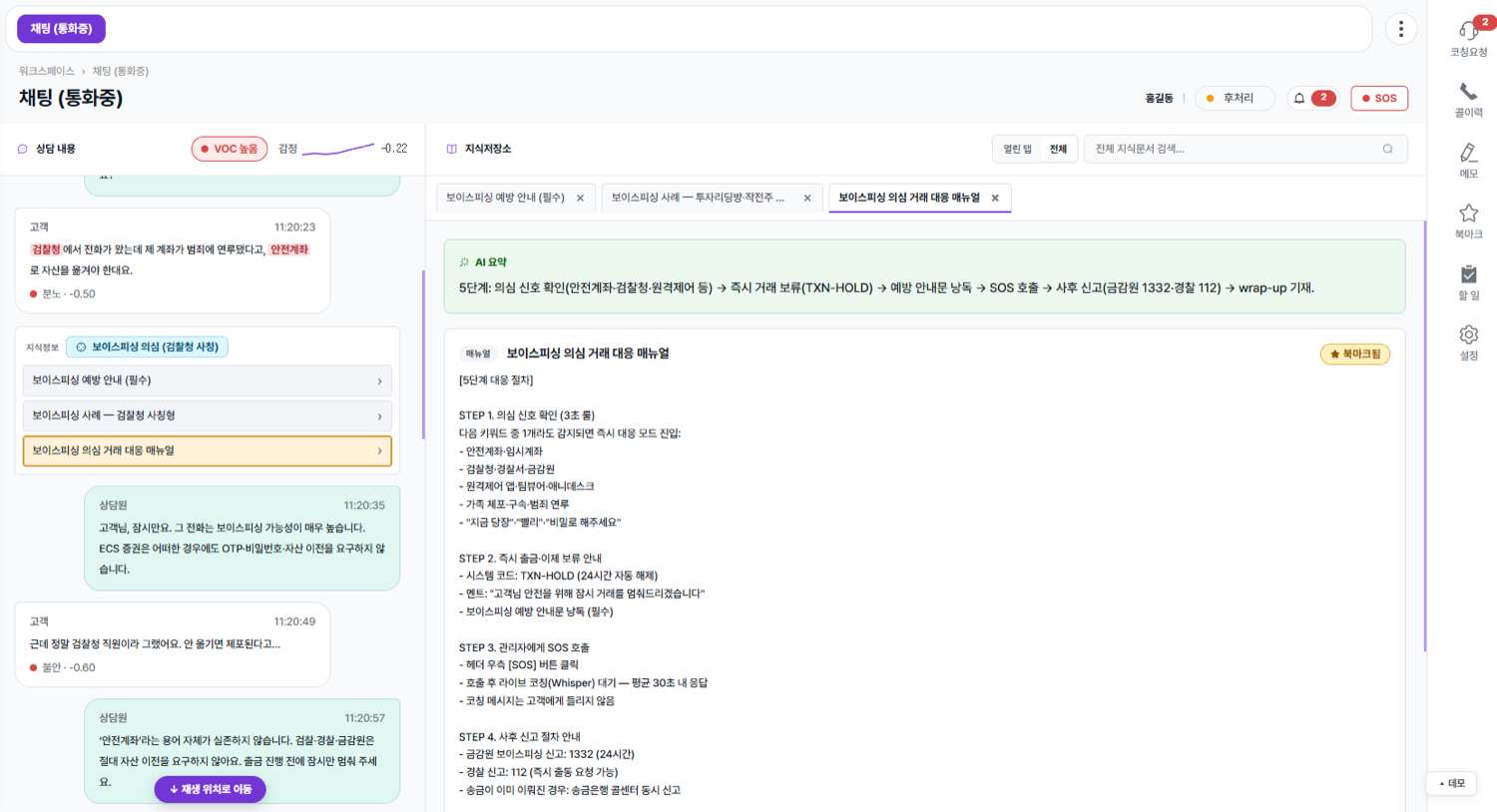Open 설정 gear icon in sidebar

point(1468,335)
